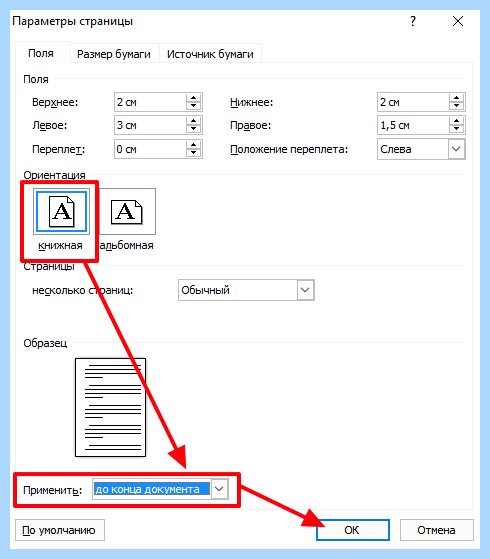Click the Правое margin value field
The width and height of the screenshot is (490, 559).
coord(414,125)
